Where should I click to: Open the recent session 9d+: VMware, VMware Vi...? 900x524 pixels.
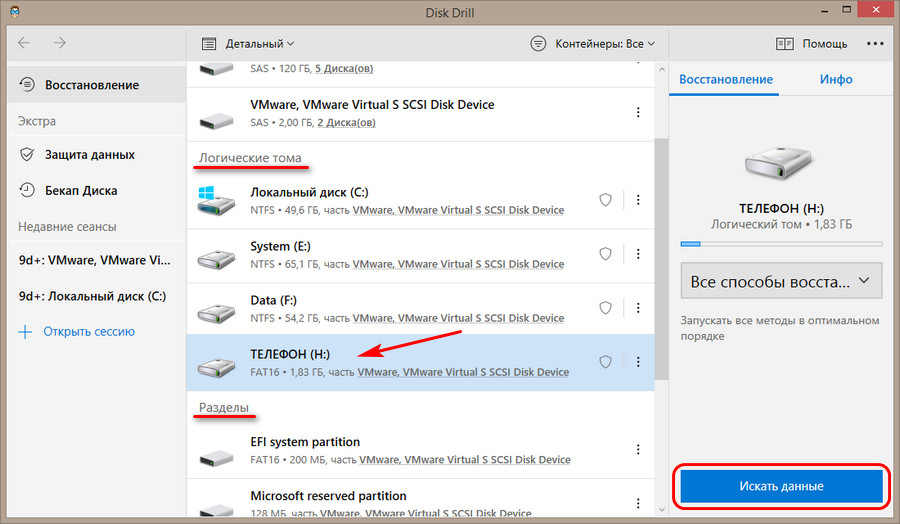pos(95,261)
